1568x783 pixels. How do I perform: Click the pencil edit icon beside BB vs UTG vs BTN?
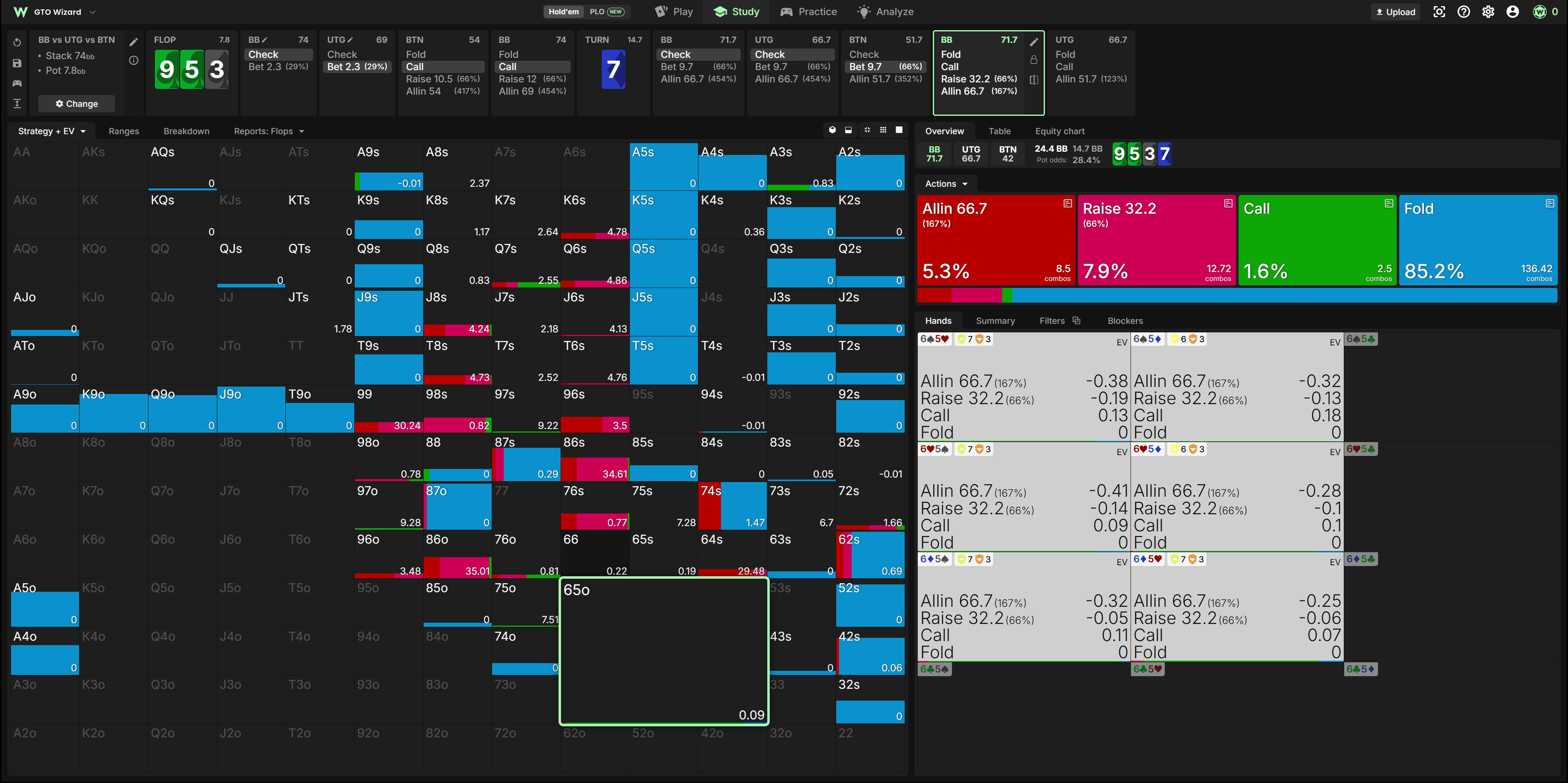[134, 42]
